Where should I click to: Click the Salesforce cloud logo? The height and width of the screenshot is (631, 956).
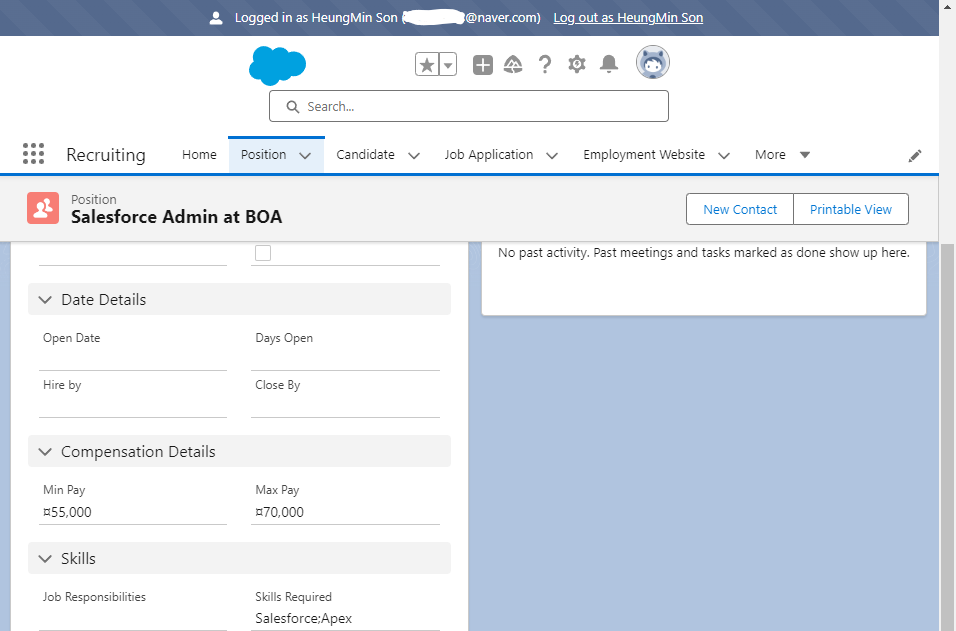click(x=277, y=65)
